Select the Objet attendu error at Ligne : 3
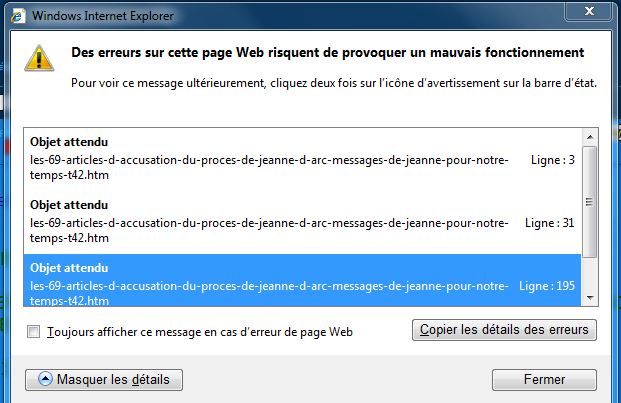 (x=303, y=159)
